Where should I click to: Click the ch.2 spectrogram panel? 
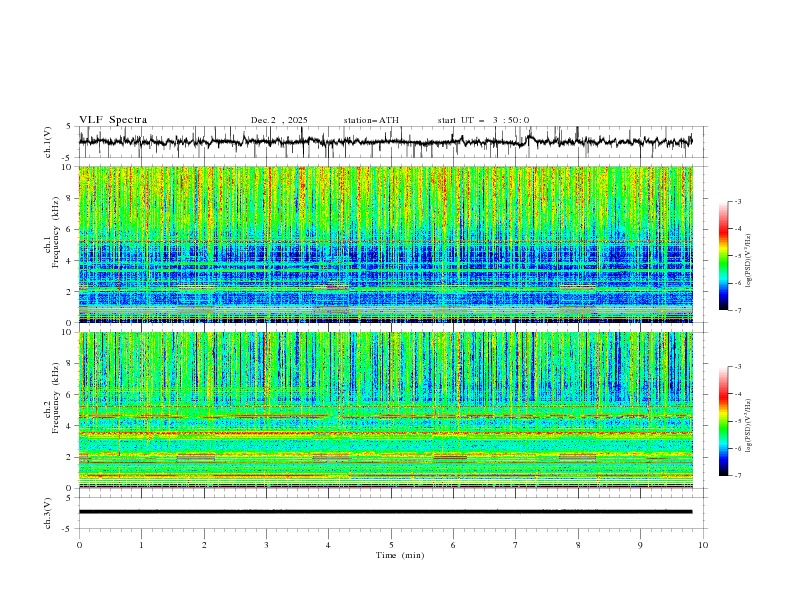tap(385, 410)
